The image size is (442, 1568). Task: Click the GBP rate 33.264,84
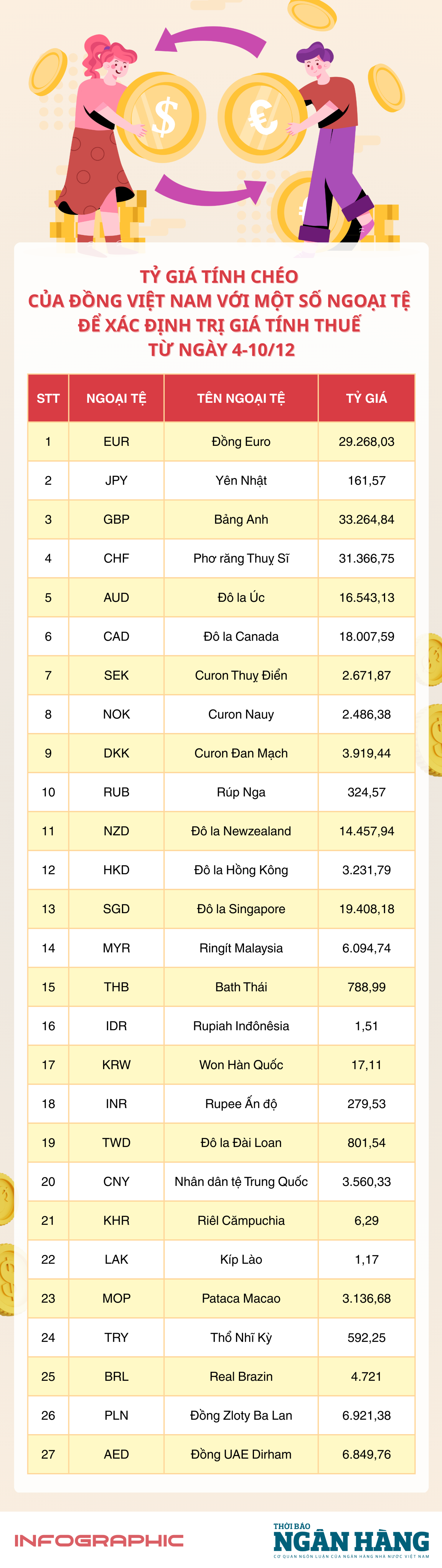tap(366, 519)
